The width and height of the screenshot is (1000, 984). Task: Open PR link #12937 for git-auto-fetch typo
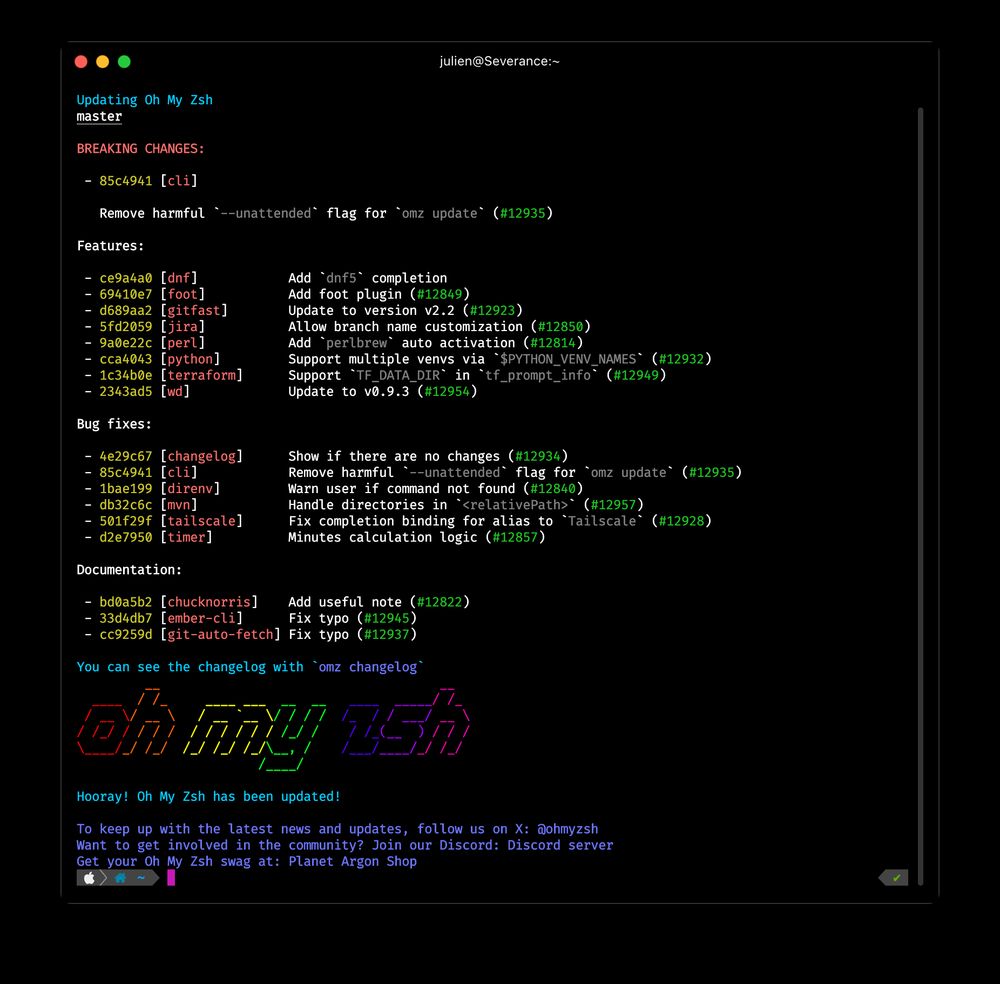pos(386,635)
